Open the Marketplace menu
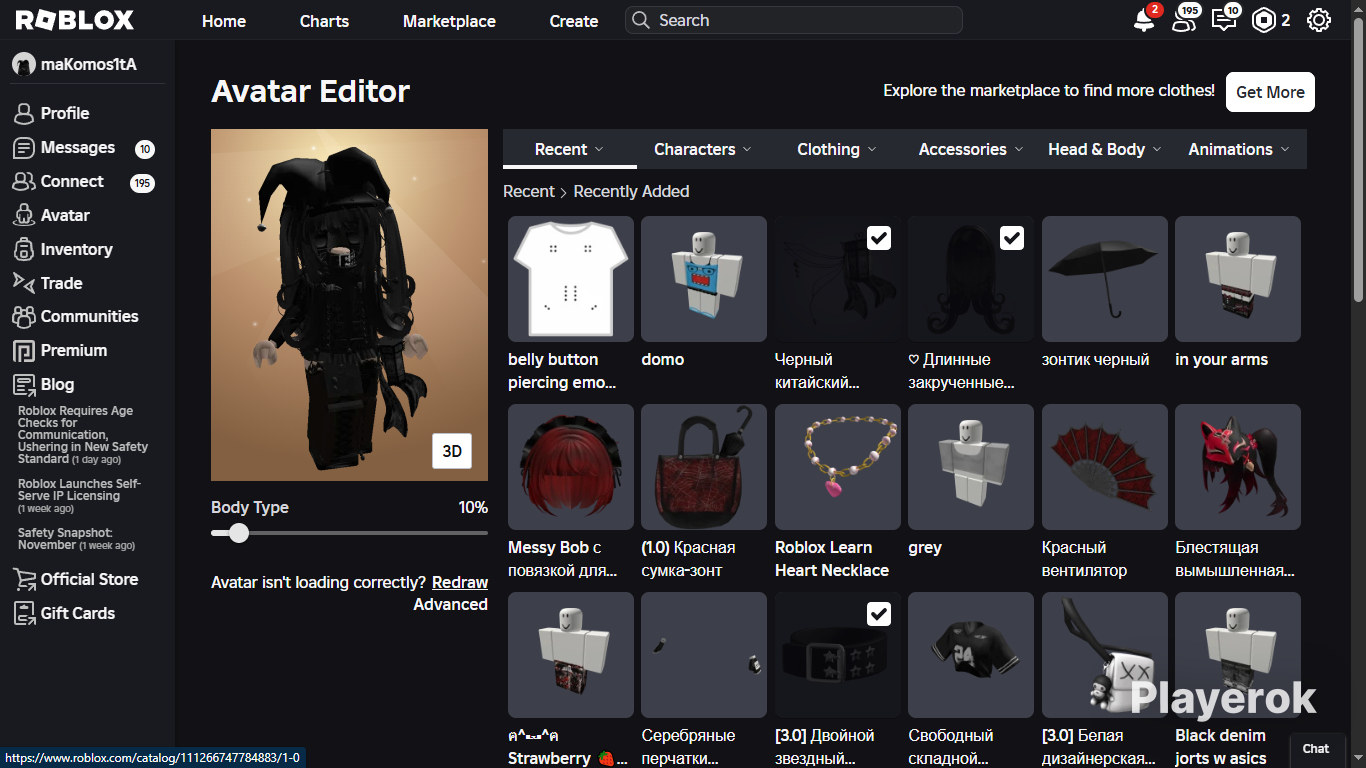Screen dimensions: 1366x768 click(449, 21)
